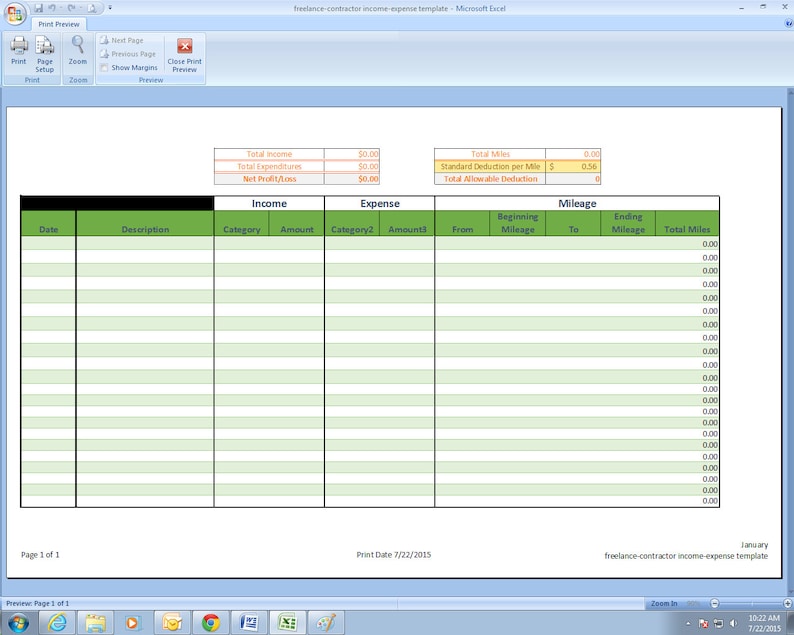
Task: Click the Ending Mileage column header
Action: pyautogui.click(x=628, y=223)
